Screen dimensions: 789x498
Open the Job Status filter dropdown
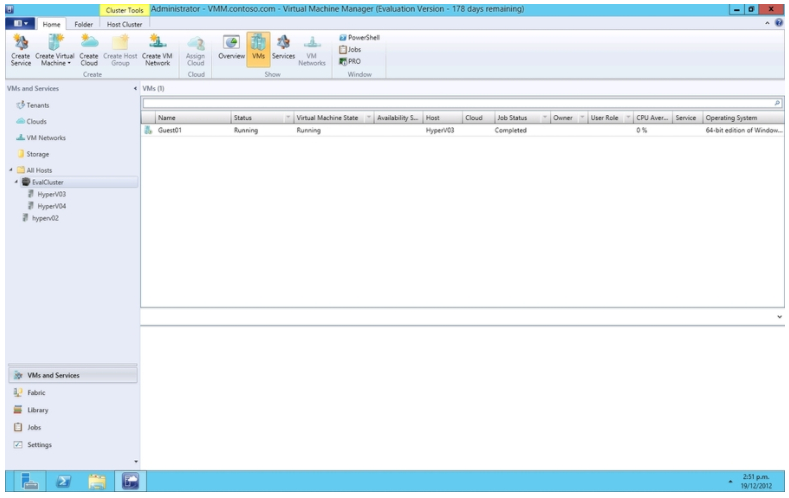(x=545, y=118)
